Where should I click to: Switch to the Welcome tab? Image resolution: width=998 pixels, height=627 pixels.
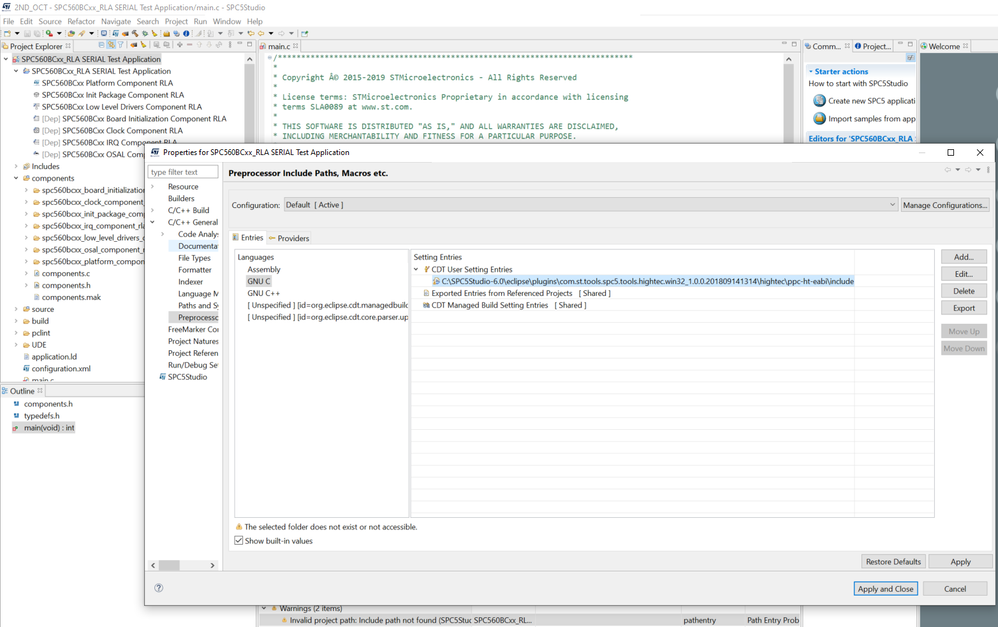click(944, 46)
